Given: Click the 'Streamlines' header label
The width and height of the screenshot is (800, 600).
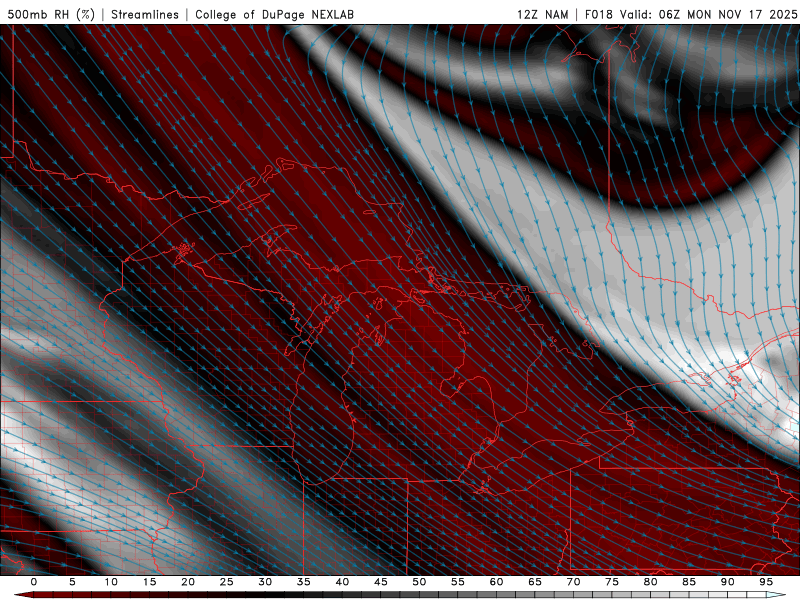Looking at the screenshot, I should pyautogui.click(x=145, y=14).
